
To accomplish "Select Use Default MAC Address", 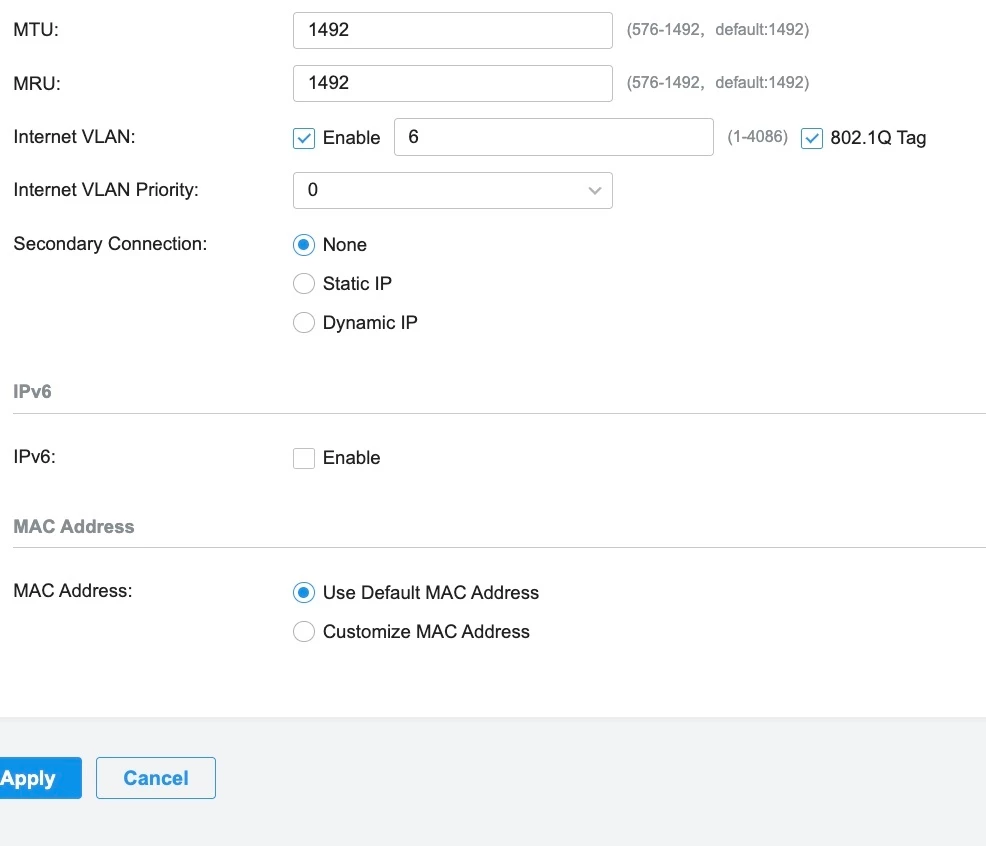I will point(304,593).
